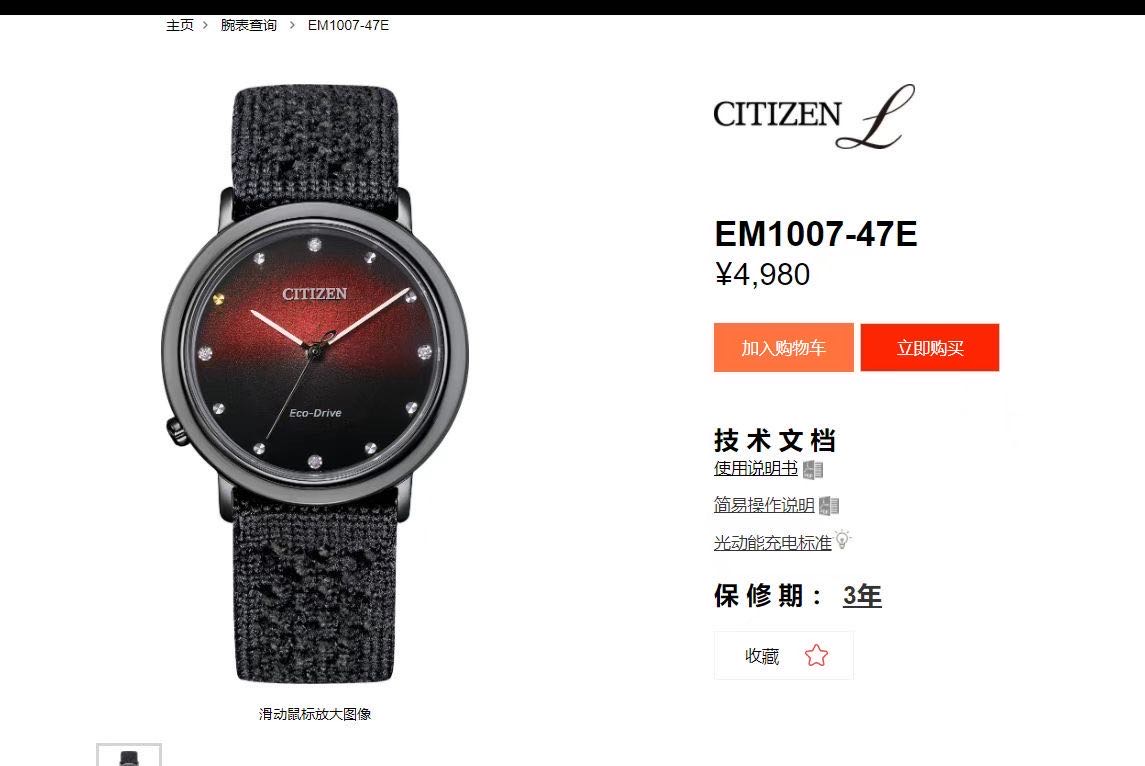Screen dimensions: 1145x766
Task: Click the main watch product image
Action: point(315,383)
